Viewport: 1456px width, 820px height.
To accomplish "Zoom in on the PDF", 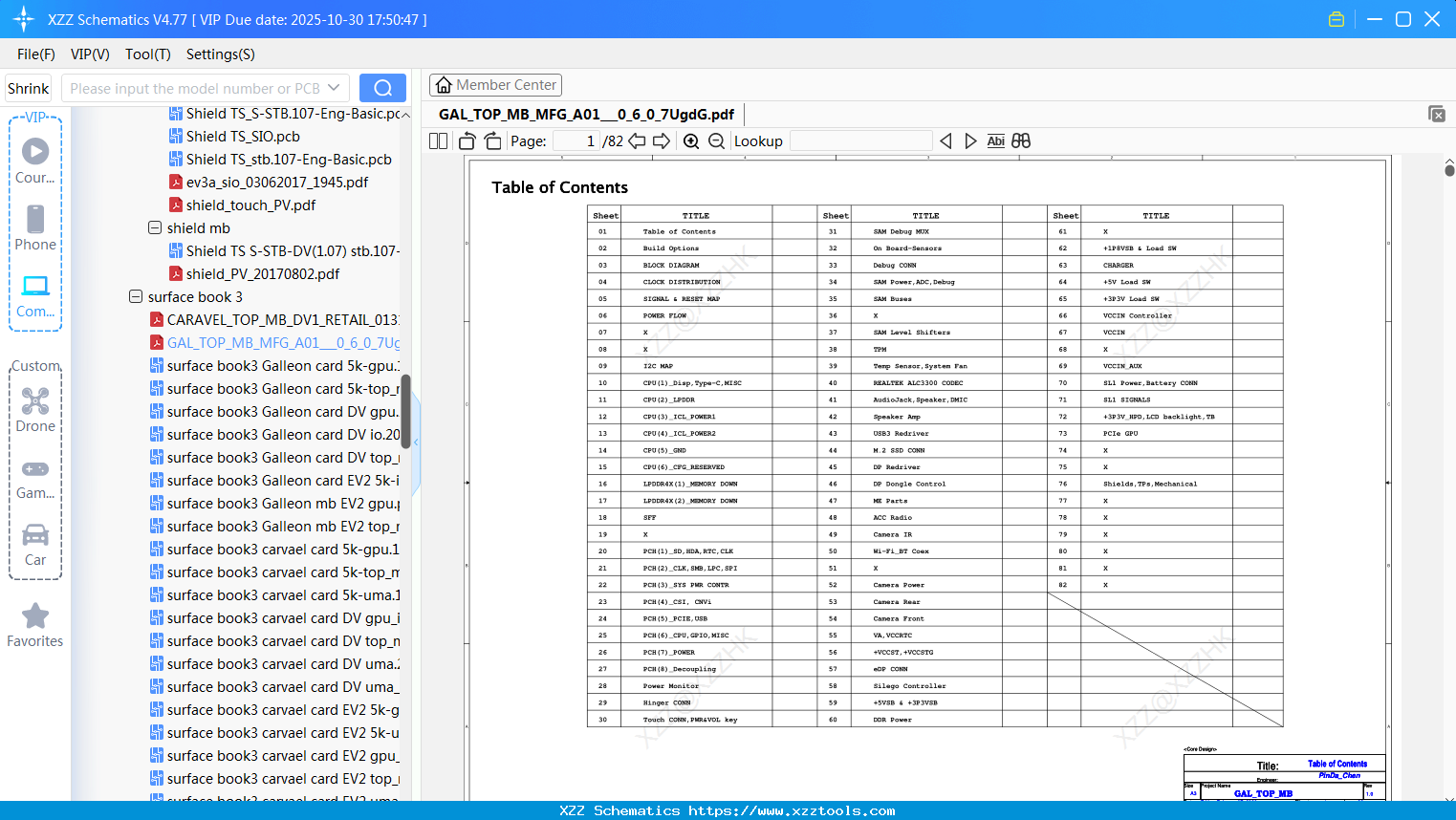I will (691, 141).
